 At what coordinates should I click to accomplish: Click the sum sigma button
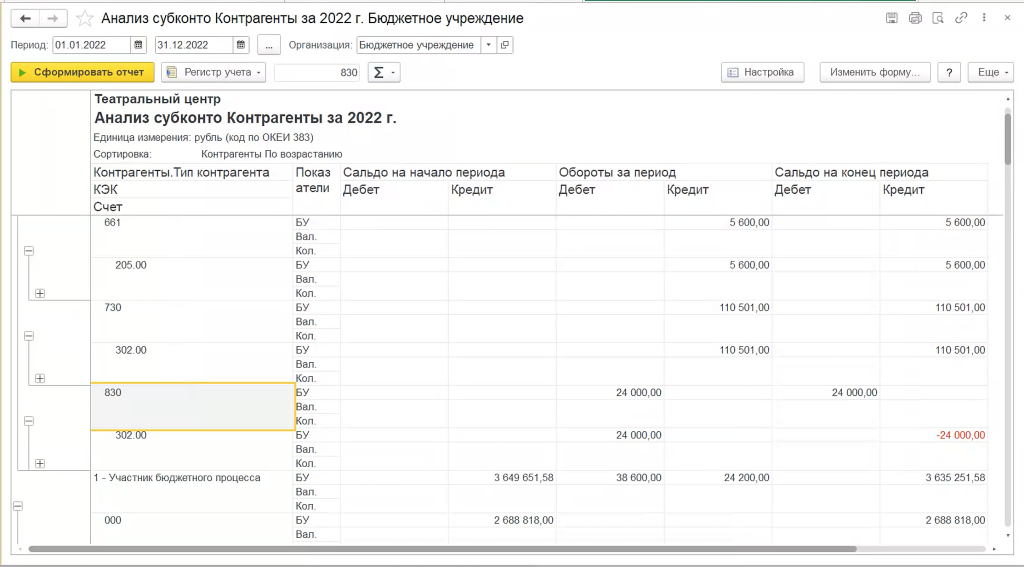383,72
